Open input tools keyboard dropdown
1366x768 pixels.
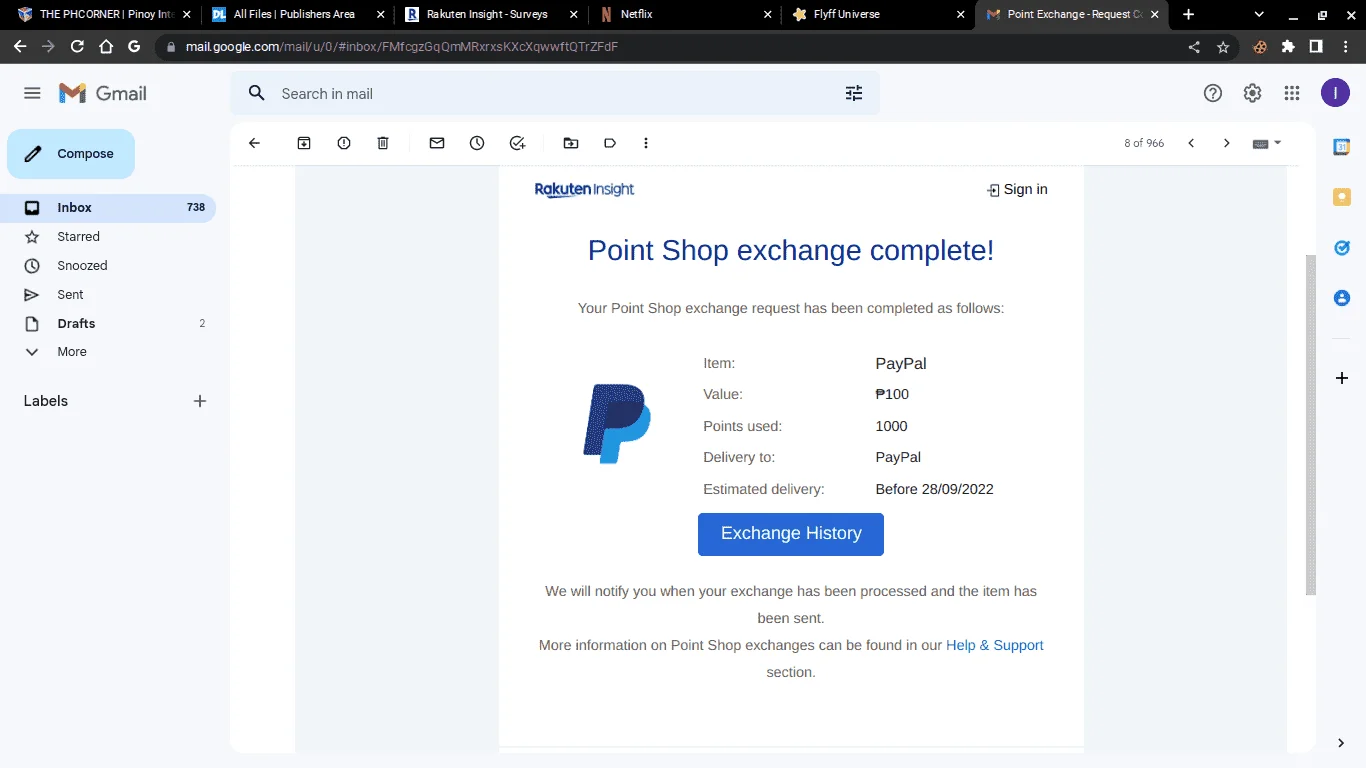coord(1267,143)
